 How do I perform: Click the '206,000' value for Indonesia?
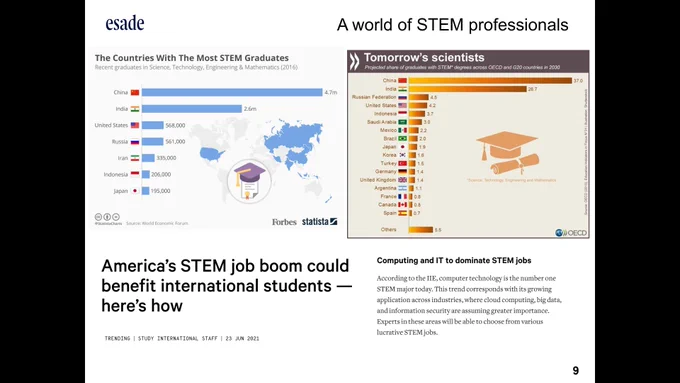[161, 174]
